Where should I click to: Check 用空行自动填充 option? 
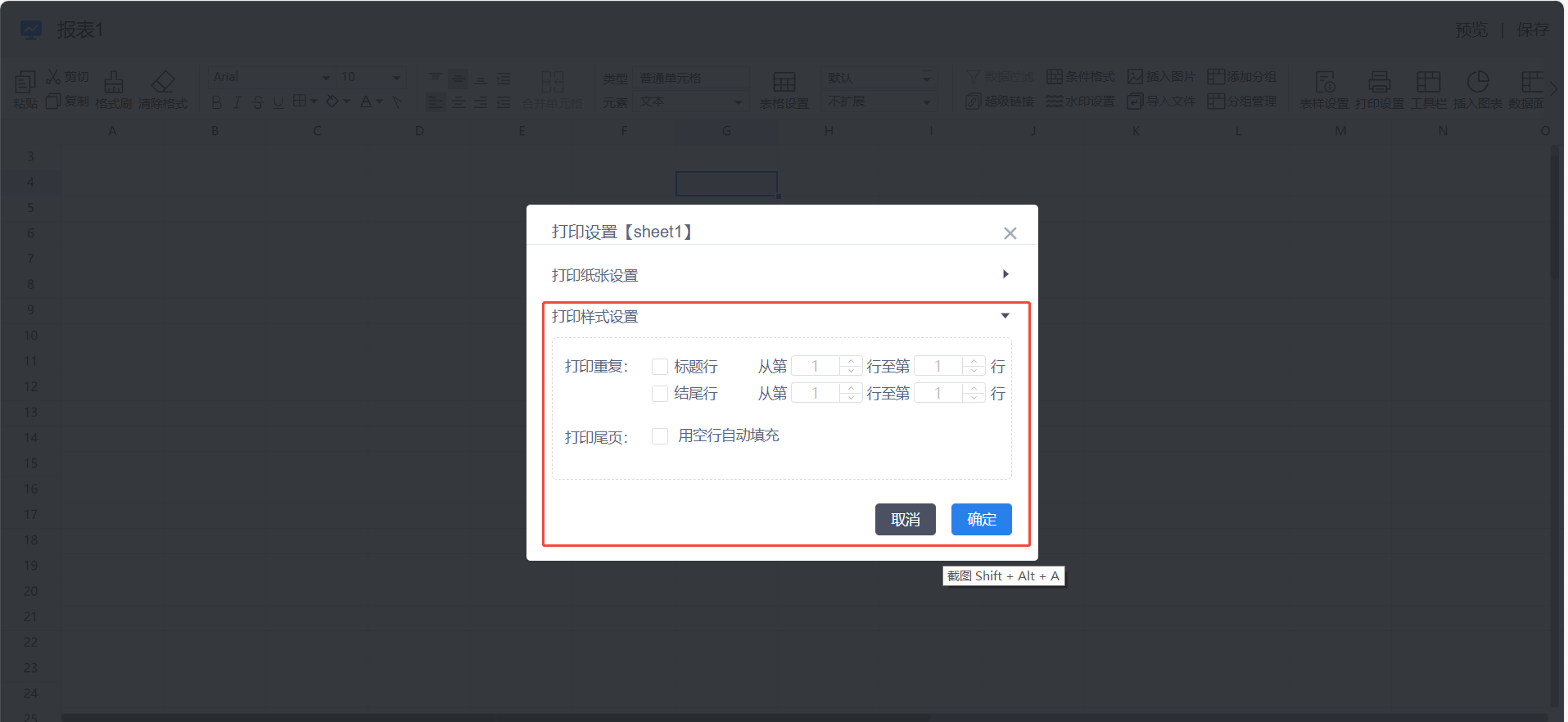pyautogui.click(x=660, y=436)
